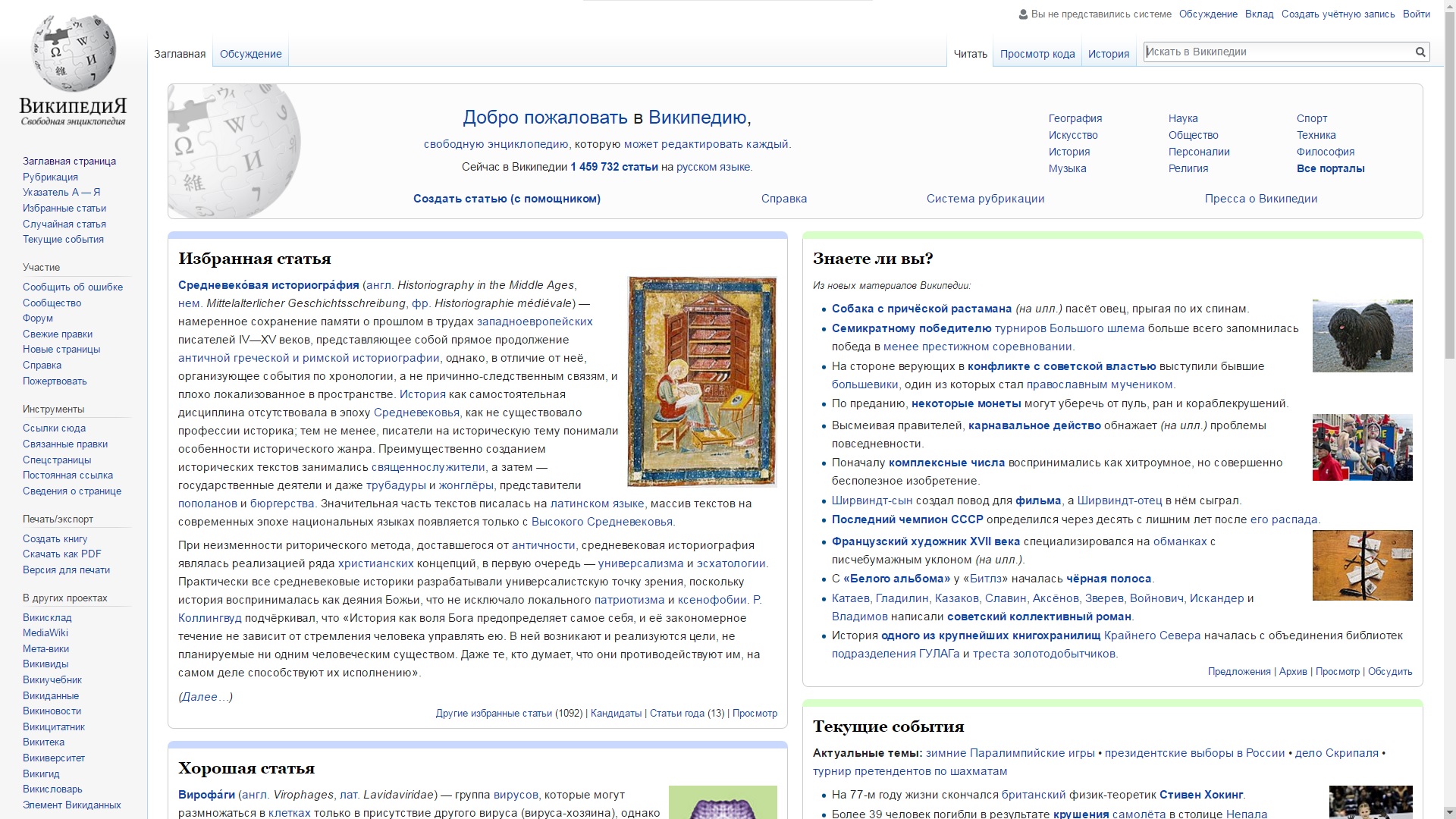Open Случайная статья in sidebar
This screenshot has height=819, width=1456.
(x=64, y=224)
